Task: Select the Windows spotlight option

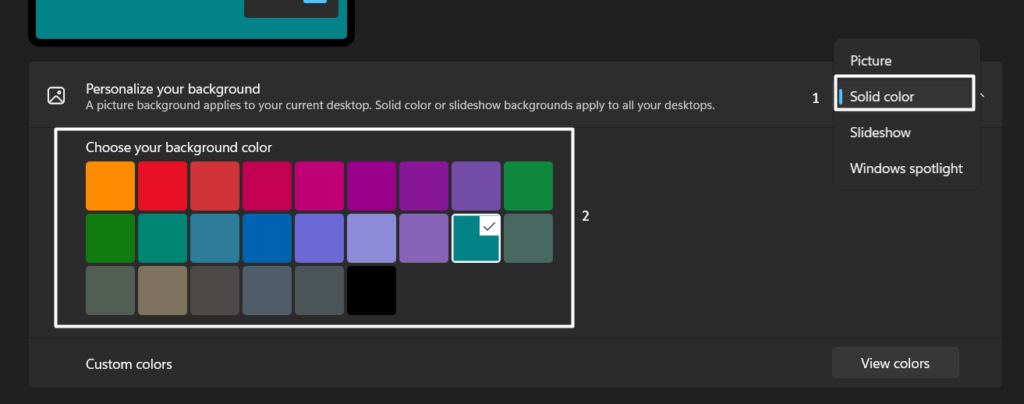Action: [906, 168]
